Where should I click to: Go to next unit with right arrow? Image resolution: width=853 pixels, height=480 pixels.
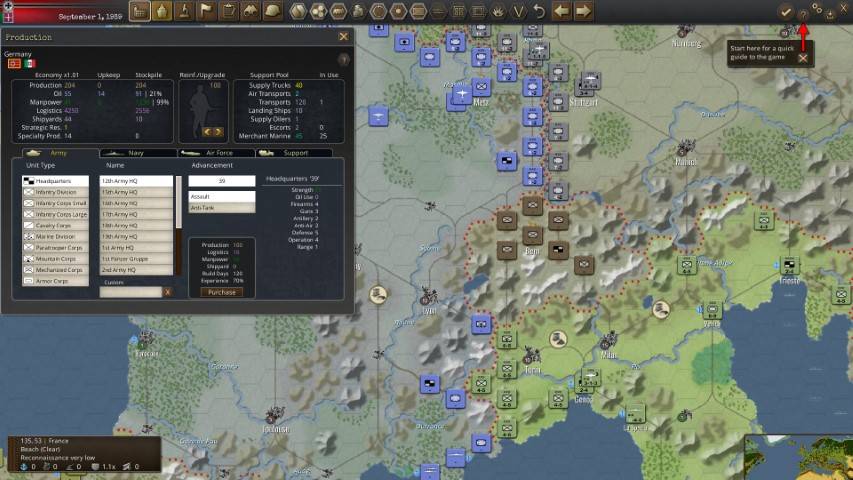point(583,11)
